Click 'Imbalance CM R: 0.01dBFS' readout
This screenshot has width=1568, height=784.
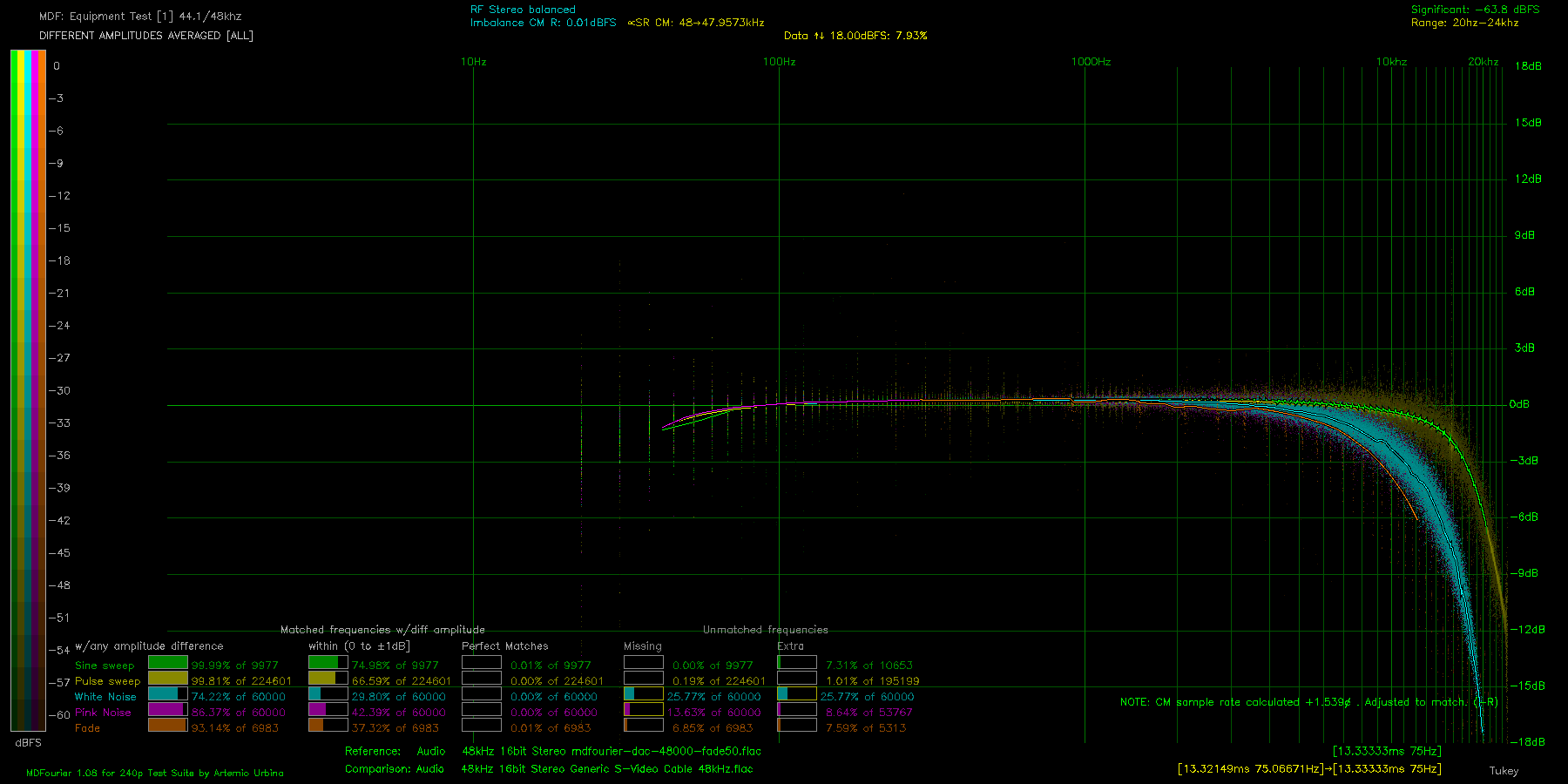coord(544,23)
